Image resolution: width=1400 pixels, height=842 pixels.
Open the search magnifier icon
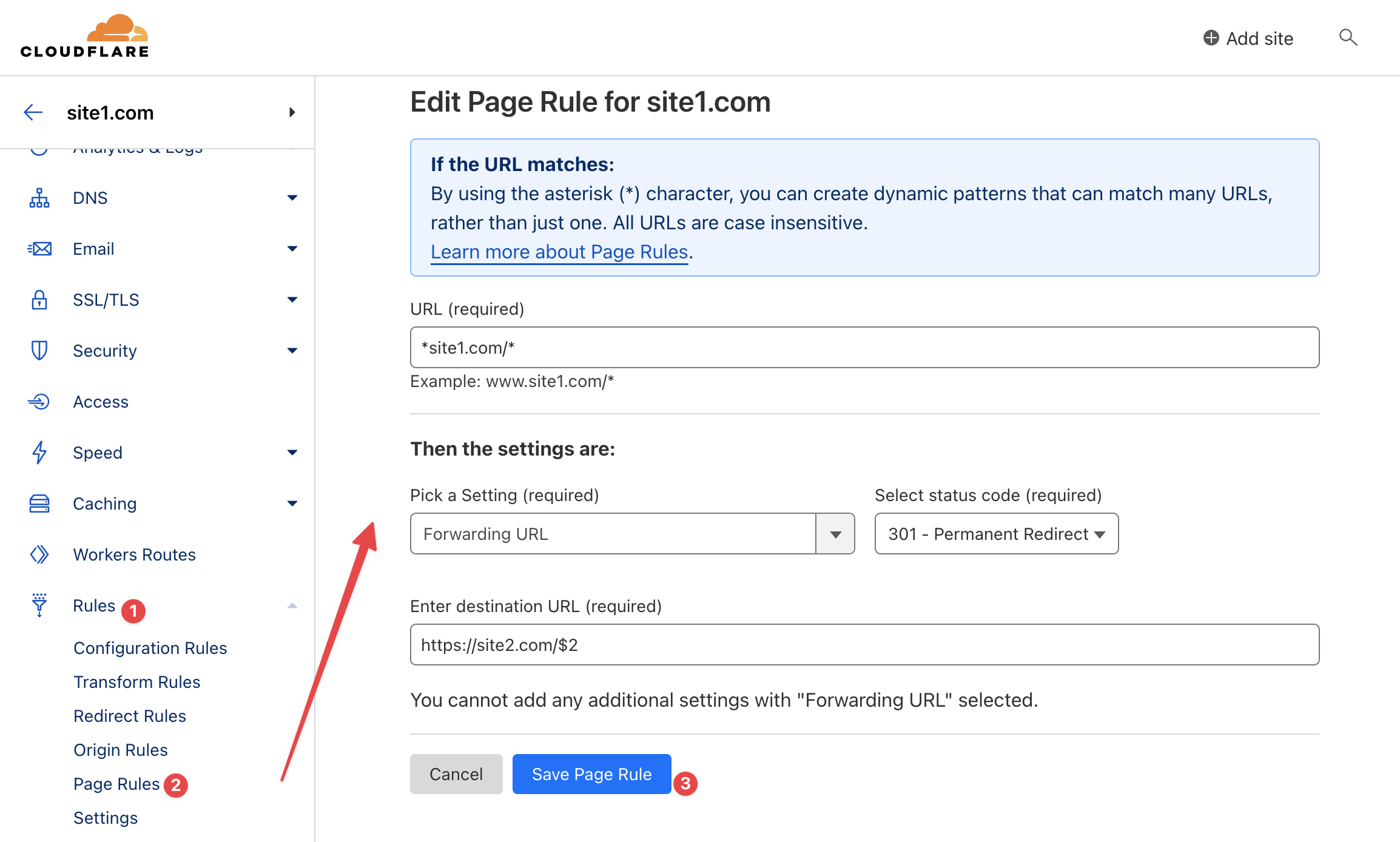(x=1348, y=38)
